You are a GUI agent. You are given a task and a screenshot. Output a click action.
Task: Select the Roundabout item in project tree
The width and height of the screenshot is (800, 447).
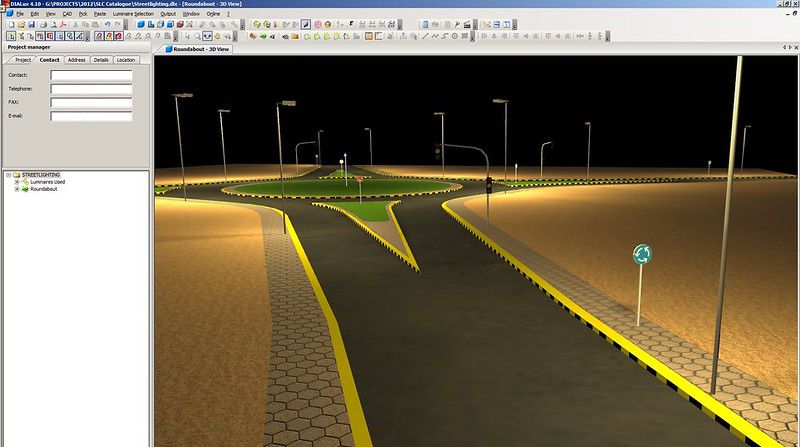click(44, 189)
